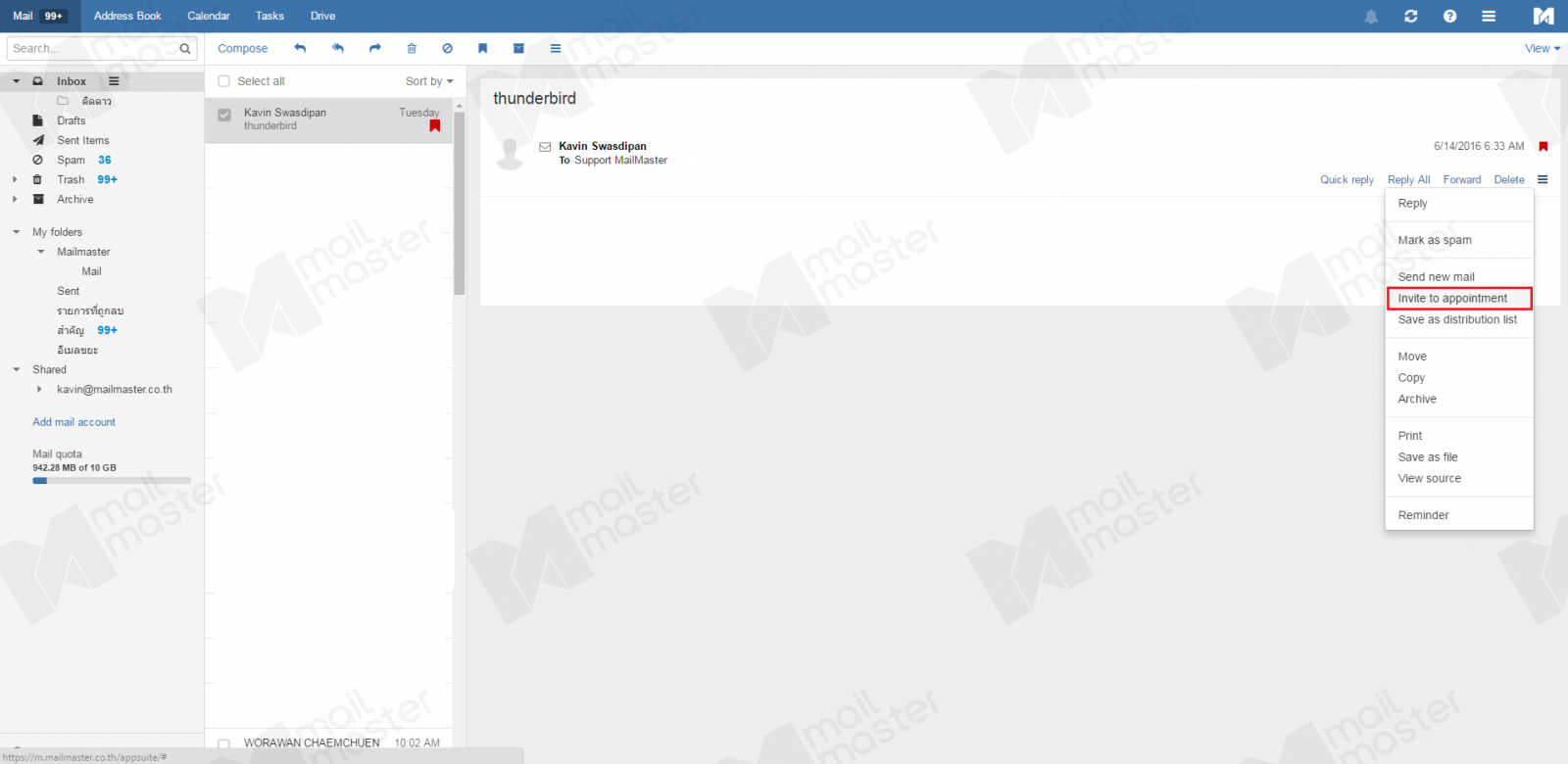Switch to the Calendar tab

click(x=209, y=16)
